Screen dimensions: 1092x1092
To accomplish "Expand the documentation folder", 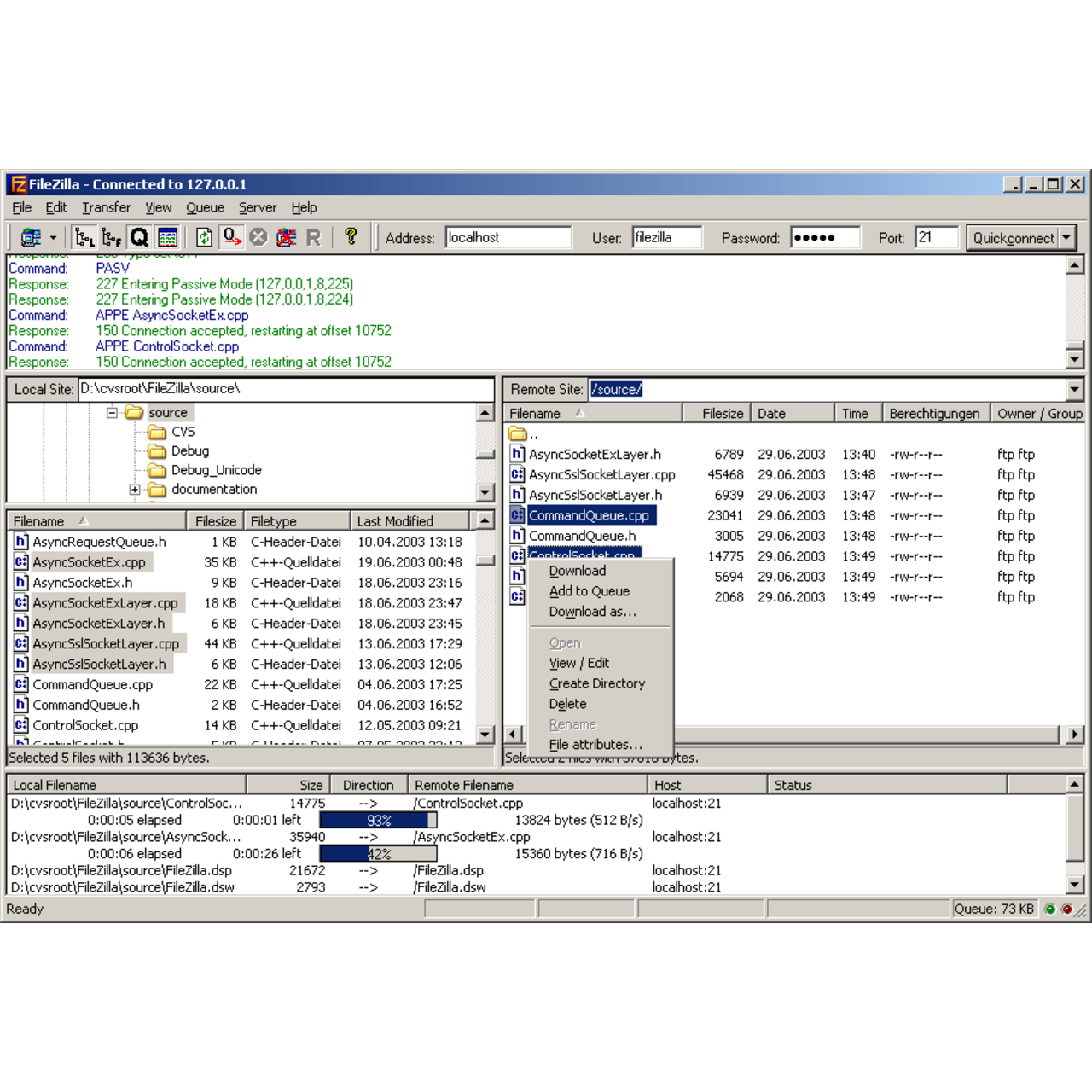I will pyautogui.click(x=134, y=489).
